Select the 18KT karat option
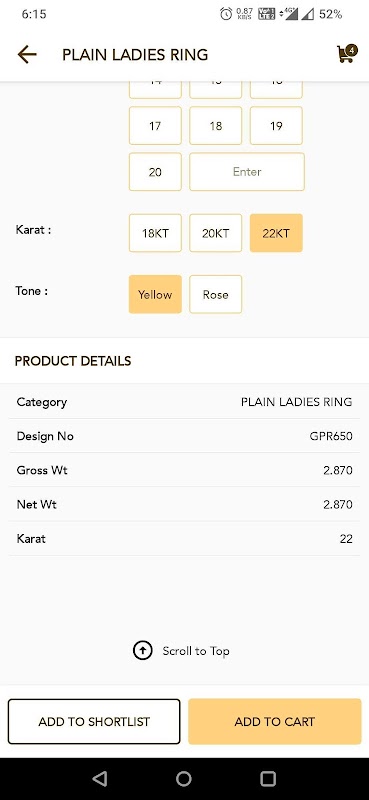 click(x=155, y=233)
